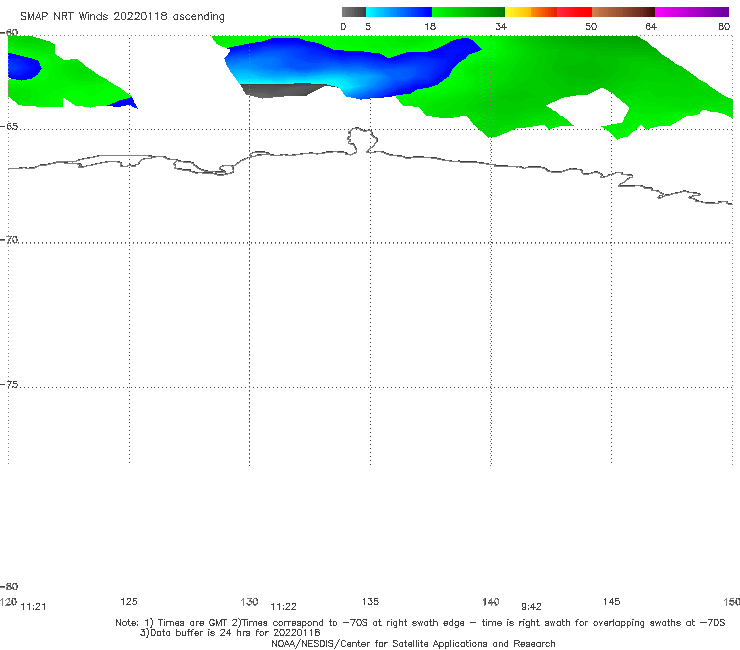Click the dark gray low-wind patch on the map
The height and width of the screenshot is (650, 740).
pyautogui.click(x=282, y=90)
